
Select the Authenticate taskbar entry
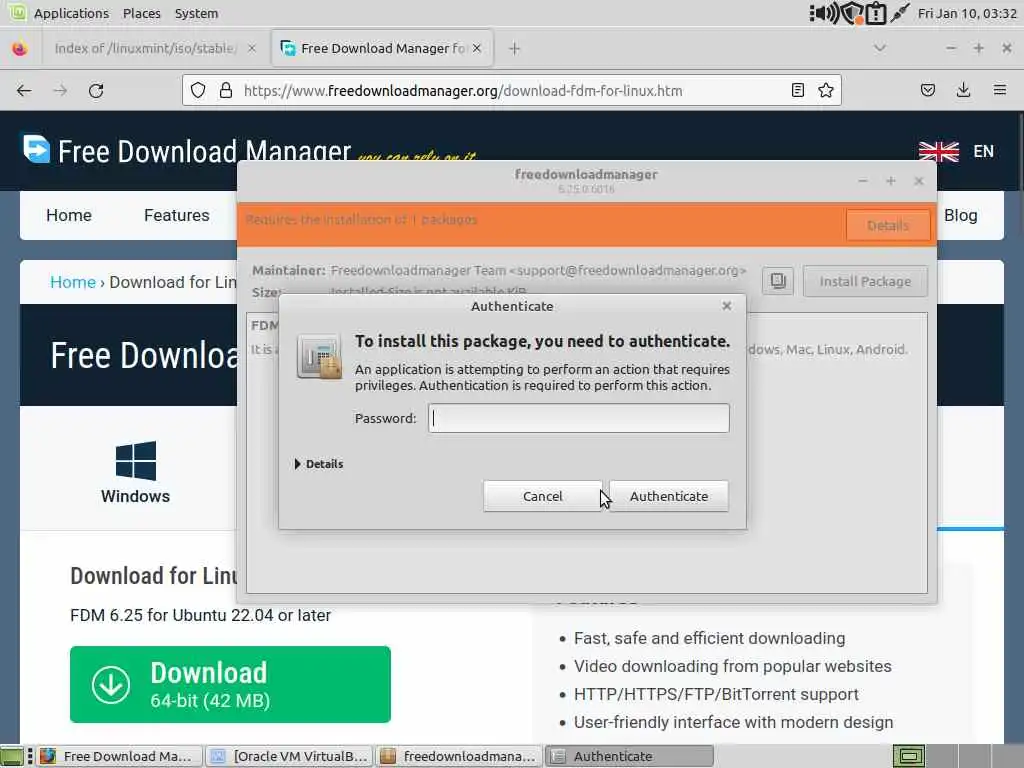[x=630, y=756]
